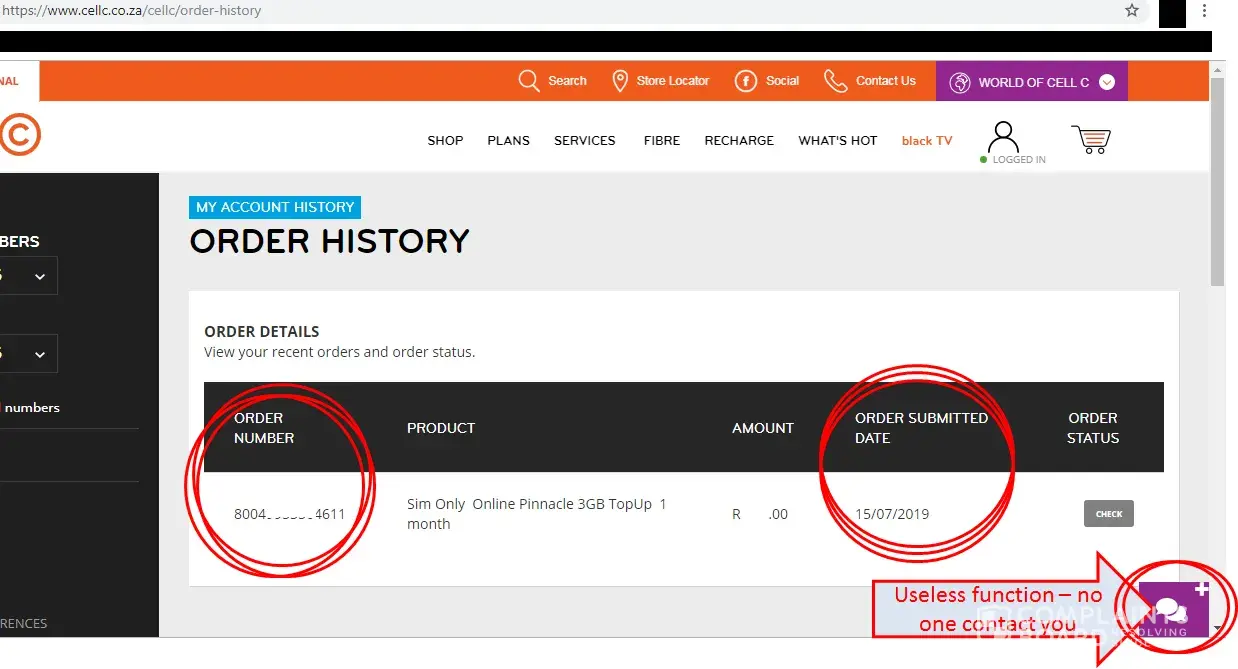This screenshot has width=1238, height=669.
Task: Click MY ACCOUNT HISTORY label
Action: 275,207
